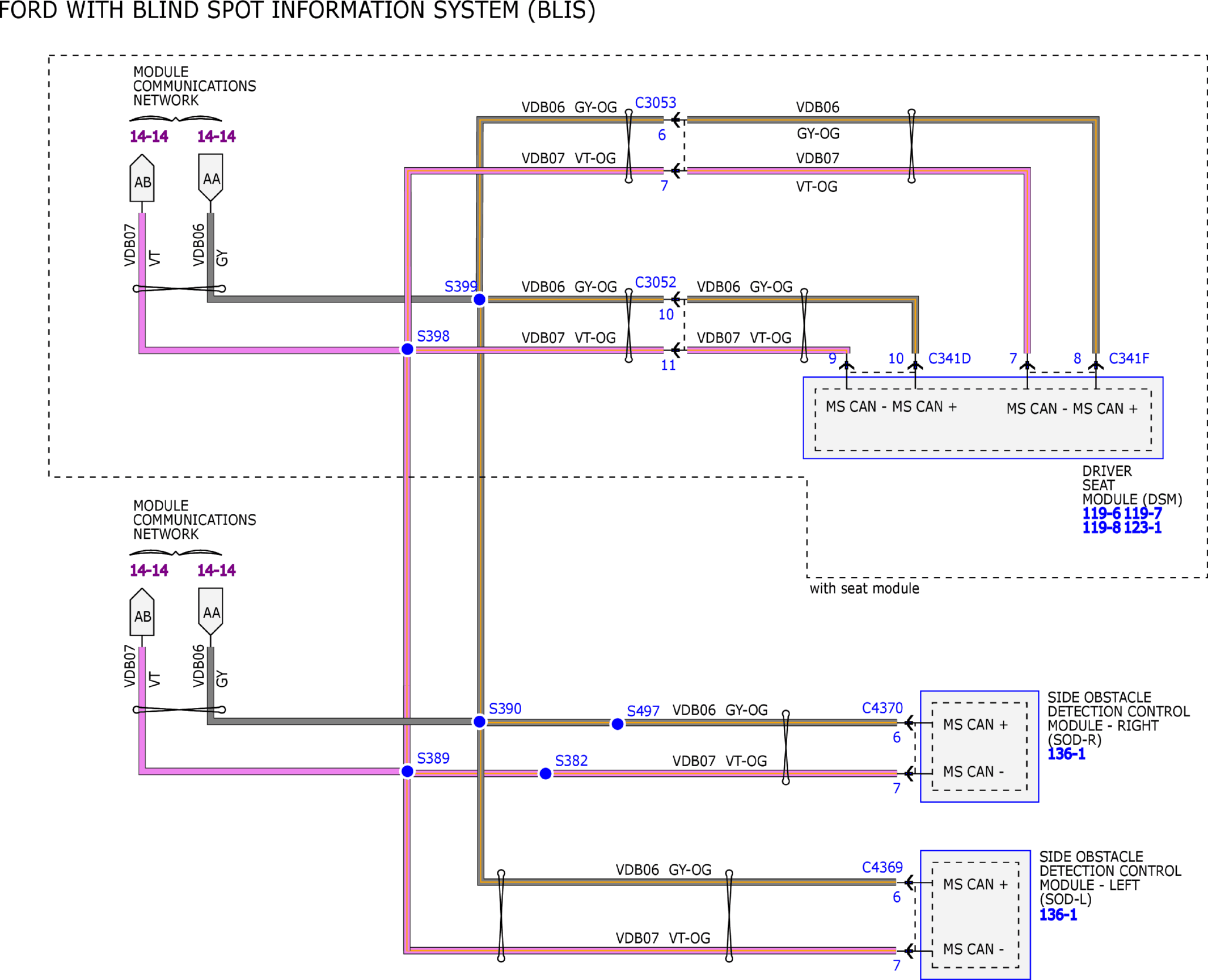Select the SOD-R module box
Image resolution: width=1208 pixels, height=980 pixels.
[x=979, y=746]
